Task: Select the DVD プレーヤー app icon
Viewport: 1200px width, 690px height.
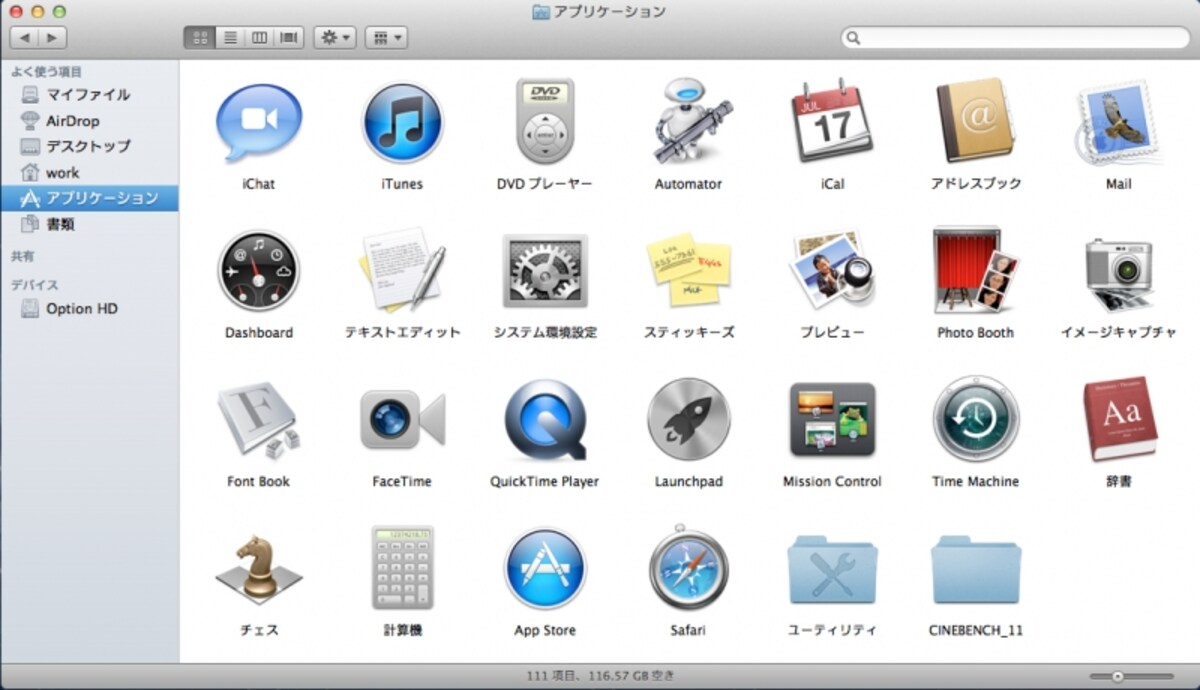Action: pyautogui.click(x=545, y=122)
